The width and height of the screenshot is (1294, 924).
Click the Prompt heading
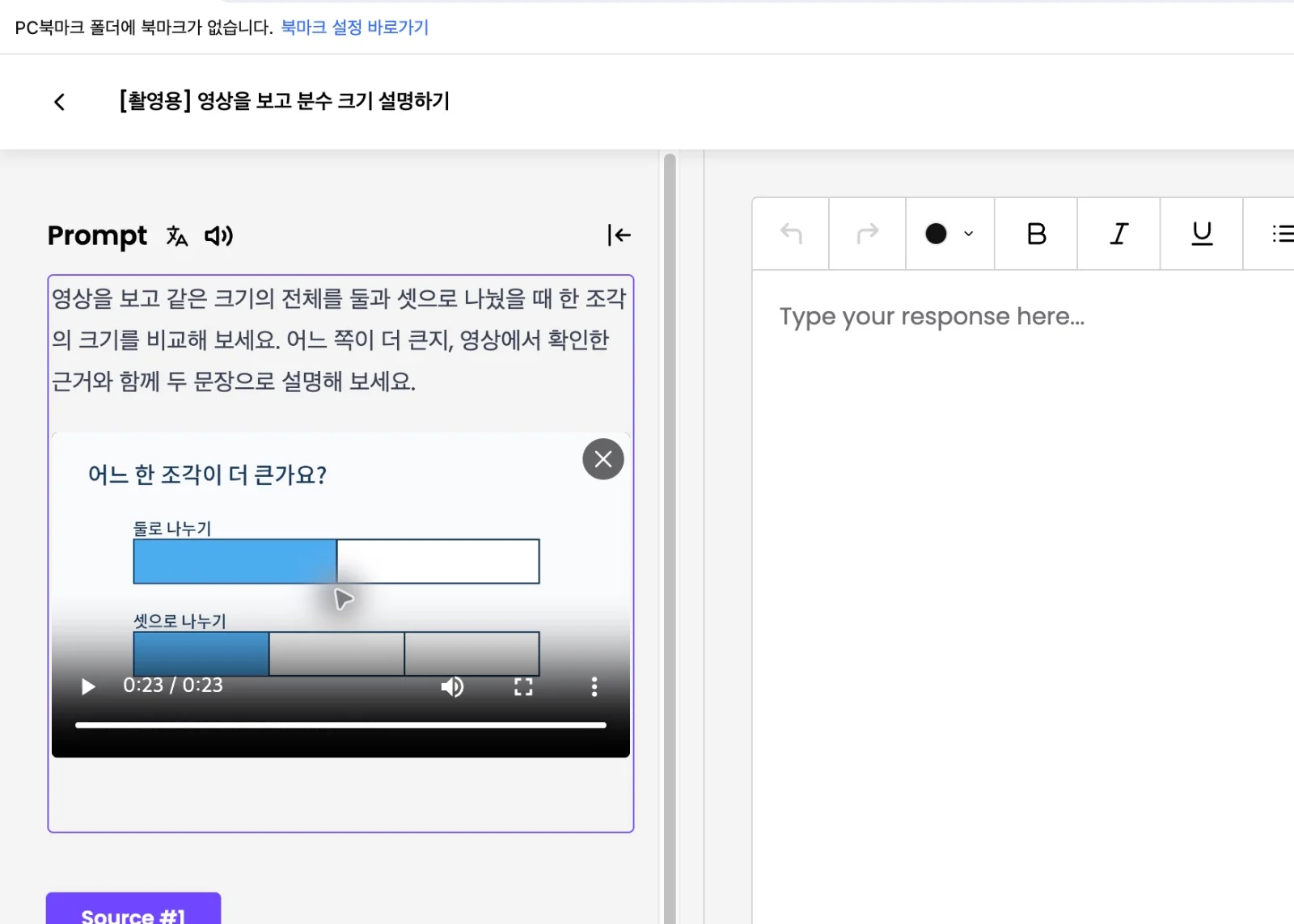[x=97, y=236]
